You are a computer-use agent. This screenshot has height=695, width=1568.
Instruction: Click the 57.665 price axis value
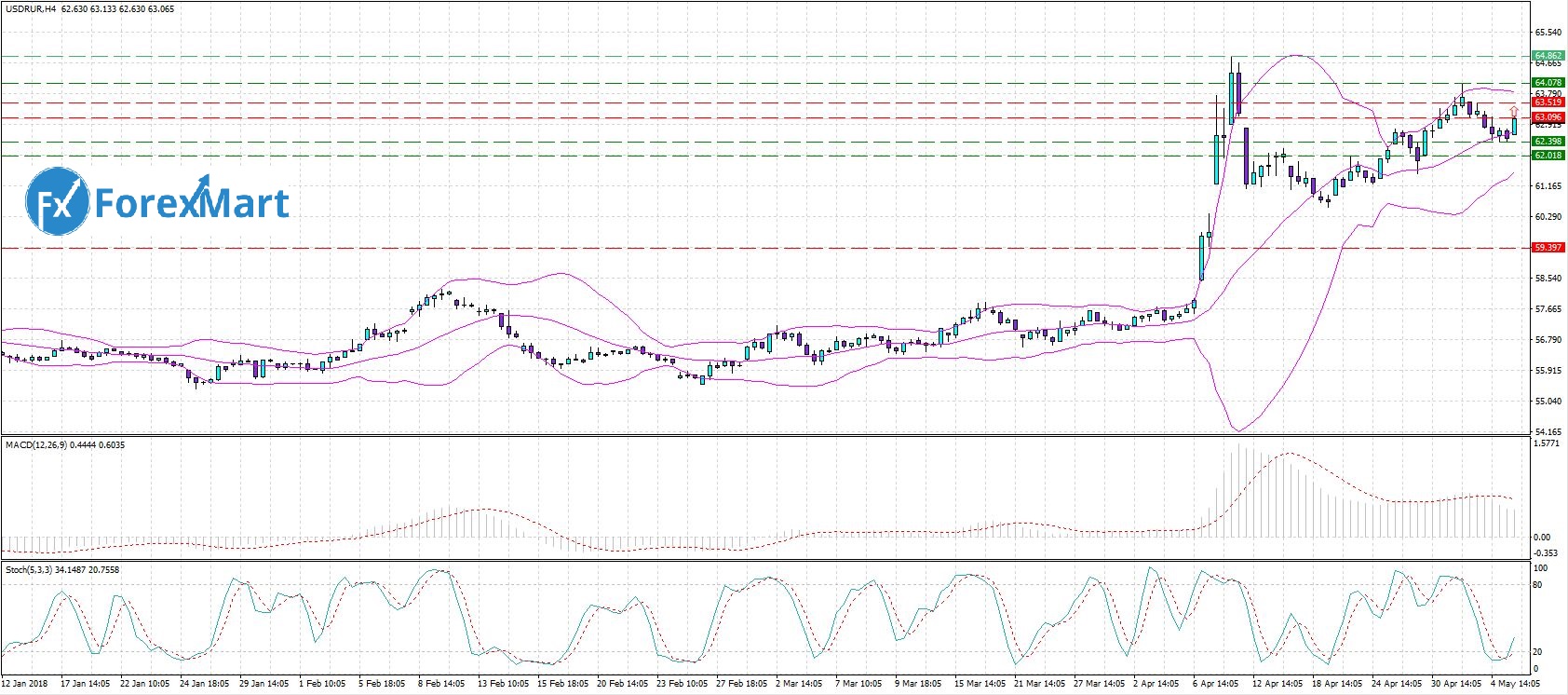tap(1548, 309)
